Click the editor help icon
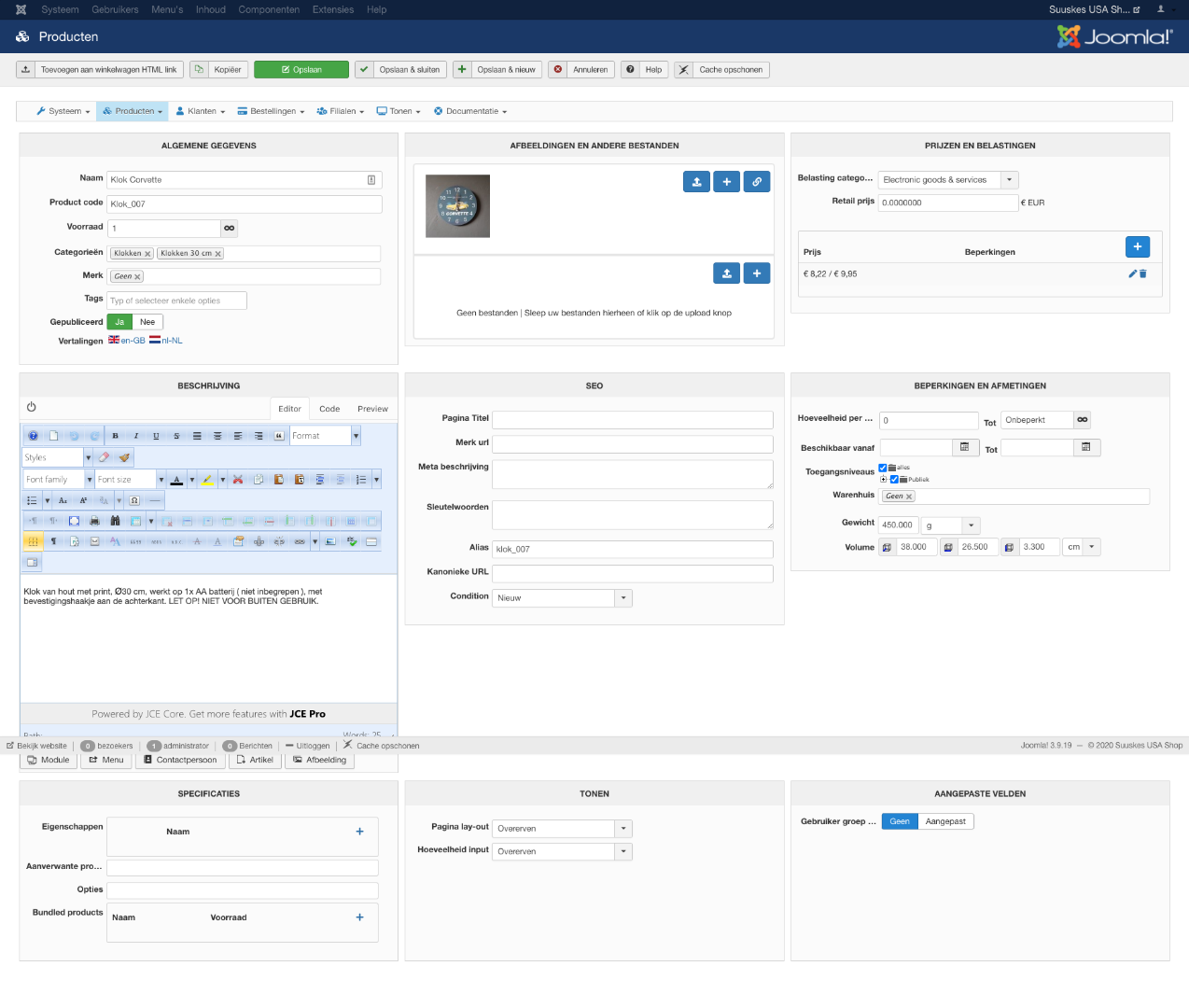Screen dimensions: 1189x1008 (33, 436)
